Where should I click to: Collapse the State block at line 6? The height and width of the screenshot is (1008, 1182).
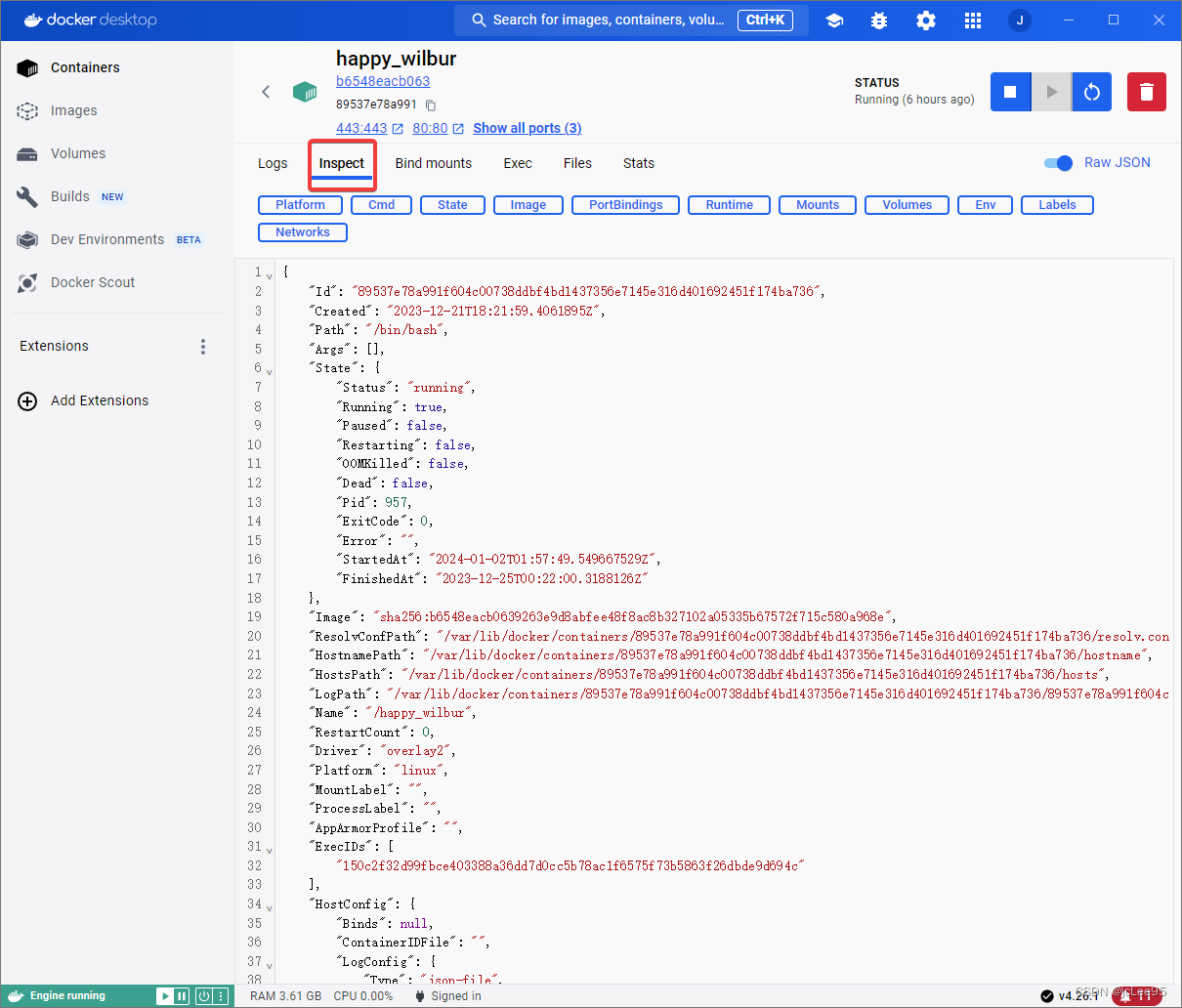270,371
